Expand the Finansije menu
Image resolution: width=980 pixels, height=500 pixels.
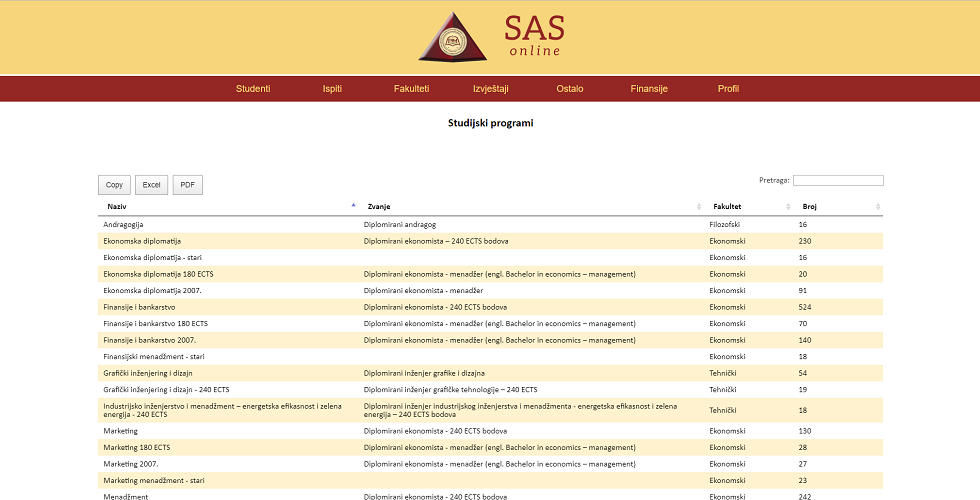[x=649, y=89]
